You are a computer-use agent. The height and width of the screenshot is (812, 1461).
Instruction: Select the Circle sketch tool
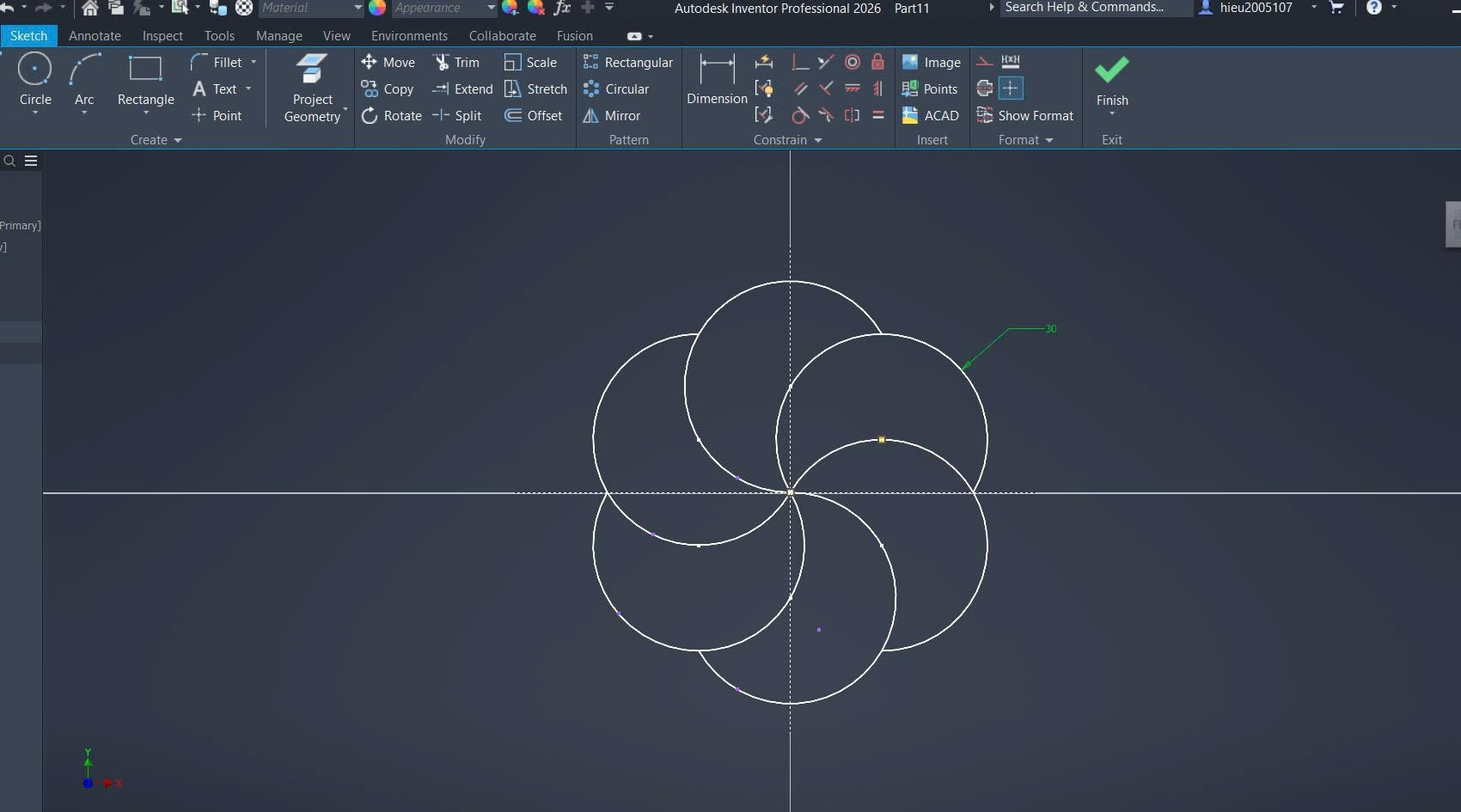pyautogui.click(x=34, y=70)
